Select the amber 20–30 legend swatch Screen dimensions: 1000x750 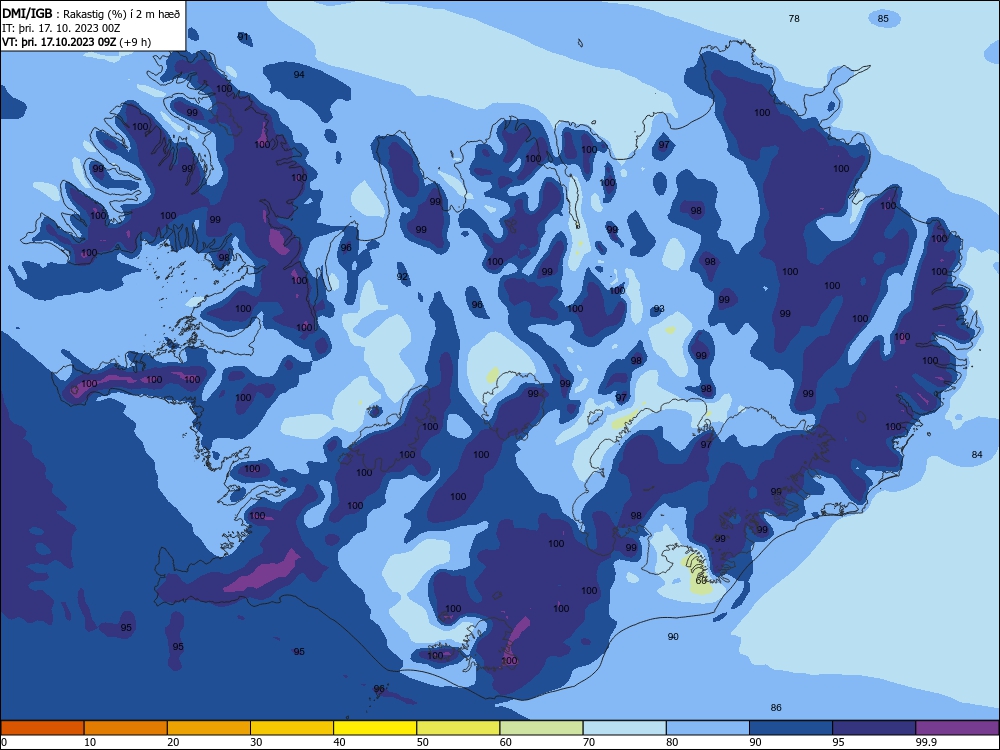click(209, 728)
